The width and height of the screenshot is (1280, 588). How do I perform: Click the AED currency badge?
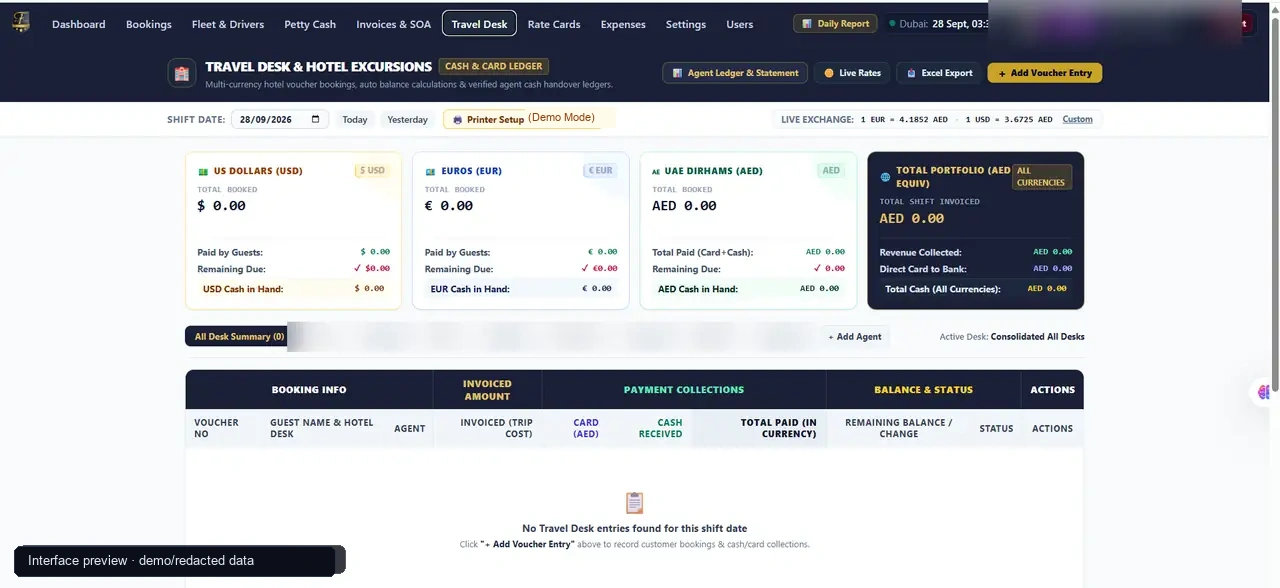(x=831, y=170)
